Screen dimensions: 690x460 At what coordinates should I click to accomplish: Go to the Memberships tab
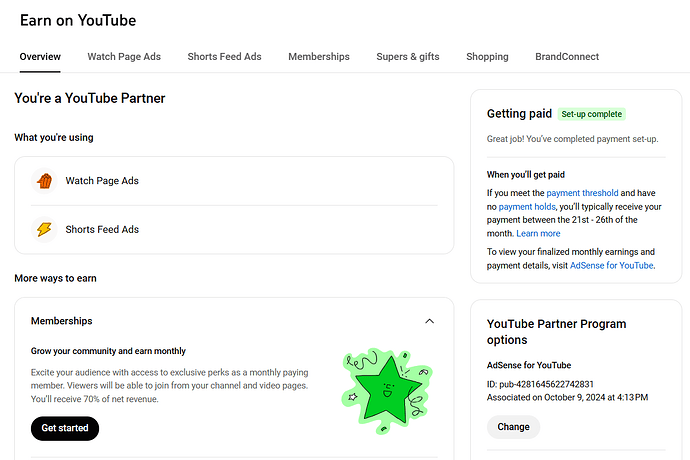tap(319, 57)
